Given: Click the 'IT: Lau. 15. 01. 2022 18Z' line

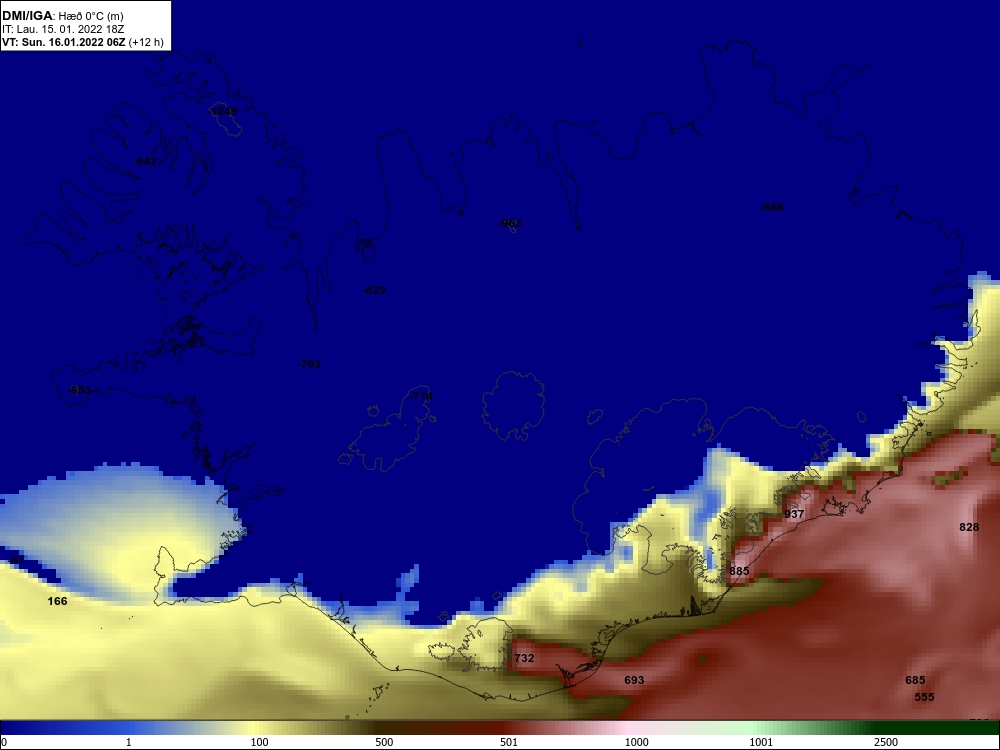Looking at the screenshot, I should (x=62, y=29).
